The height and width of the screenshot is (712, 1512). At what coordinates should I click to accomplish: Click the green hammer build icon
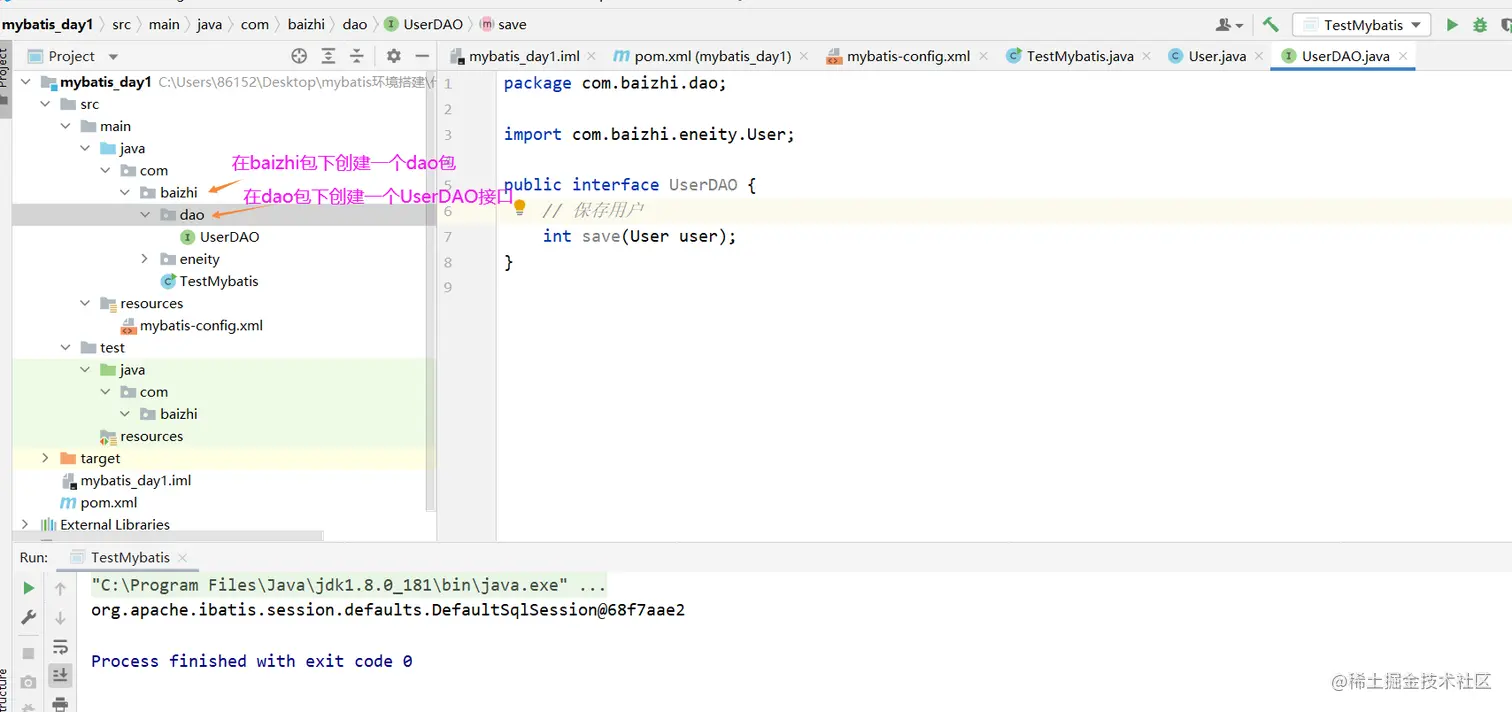(1270, 25)
